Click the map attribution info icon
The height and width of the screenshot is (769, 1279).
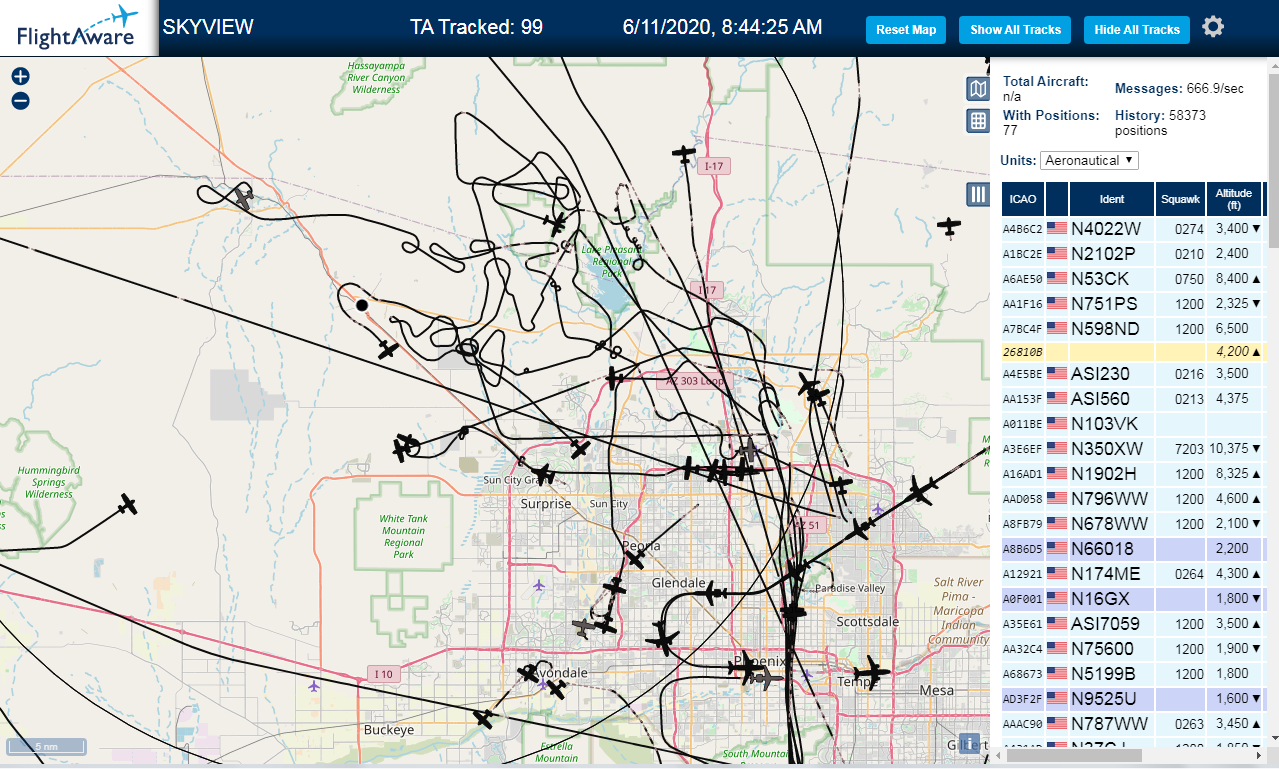(x=968, y=742)
